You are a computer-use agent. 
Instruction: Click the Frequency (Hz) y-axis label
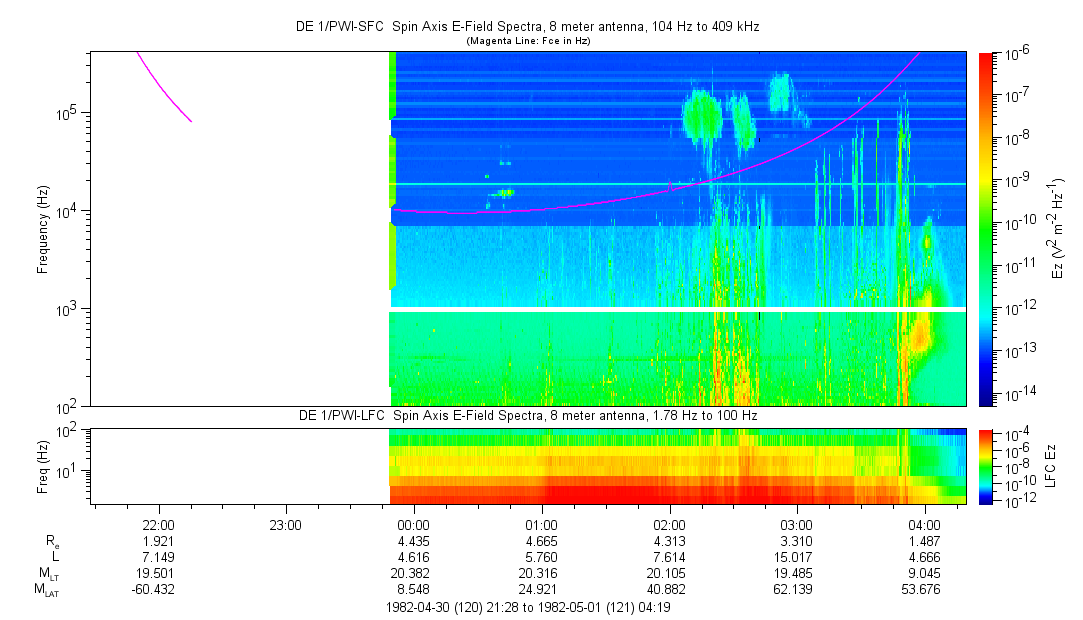[43, 230]
